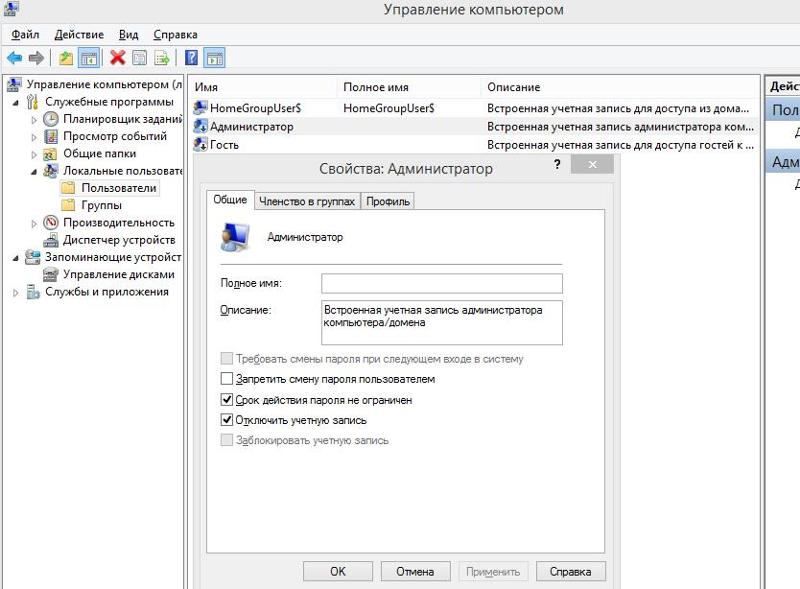Screen dimensions: 800x589
Task: Expand the Общие папки node
Action: click(x=34, y=154)
